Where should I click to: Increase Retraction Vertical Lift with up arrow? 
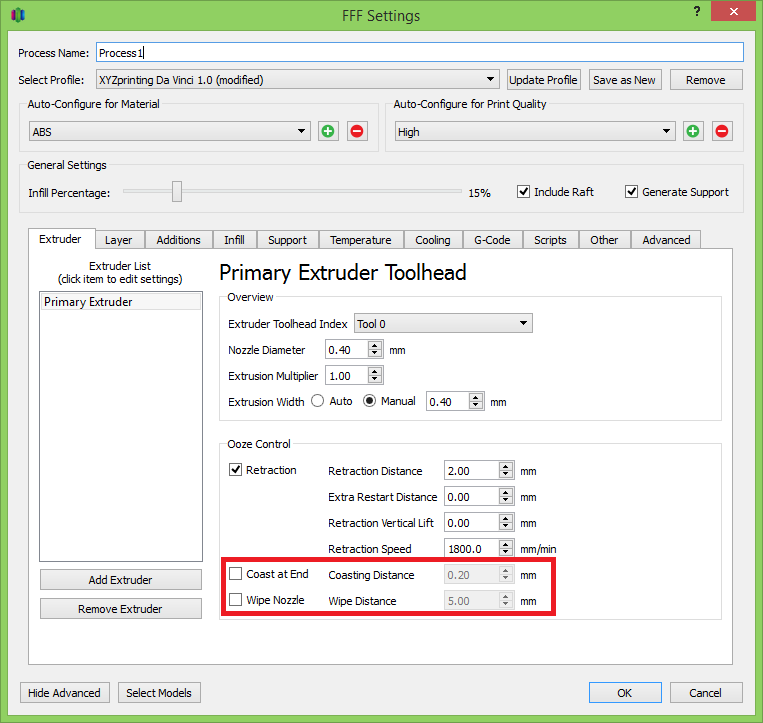point(506,518)
